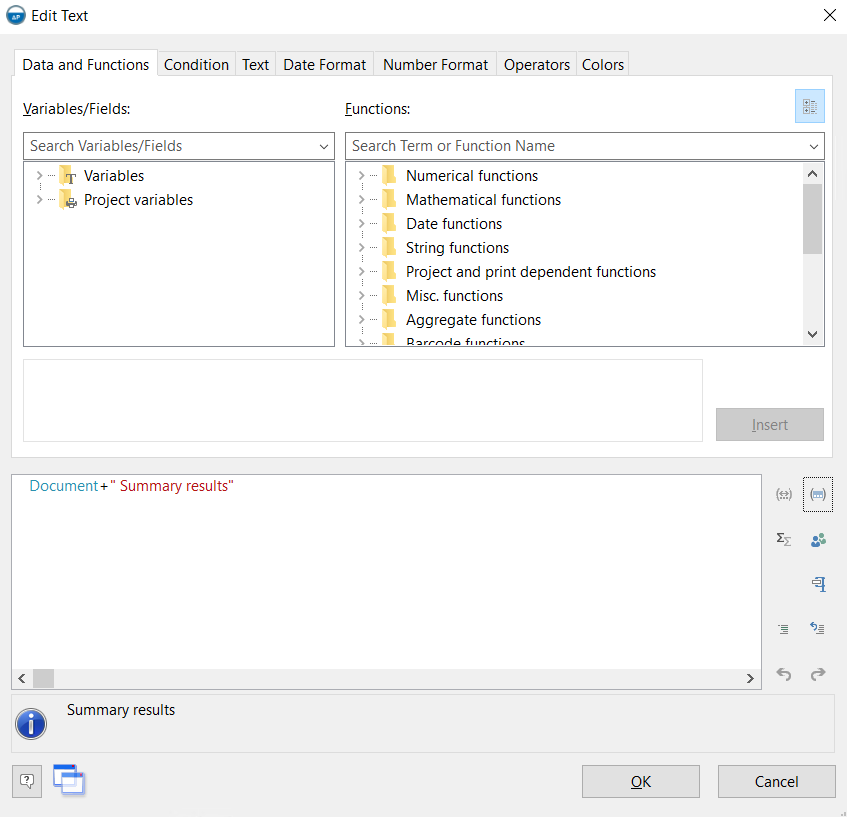Switch to the Condition tab

click(x=196, y=64)
